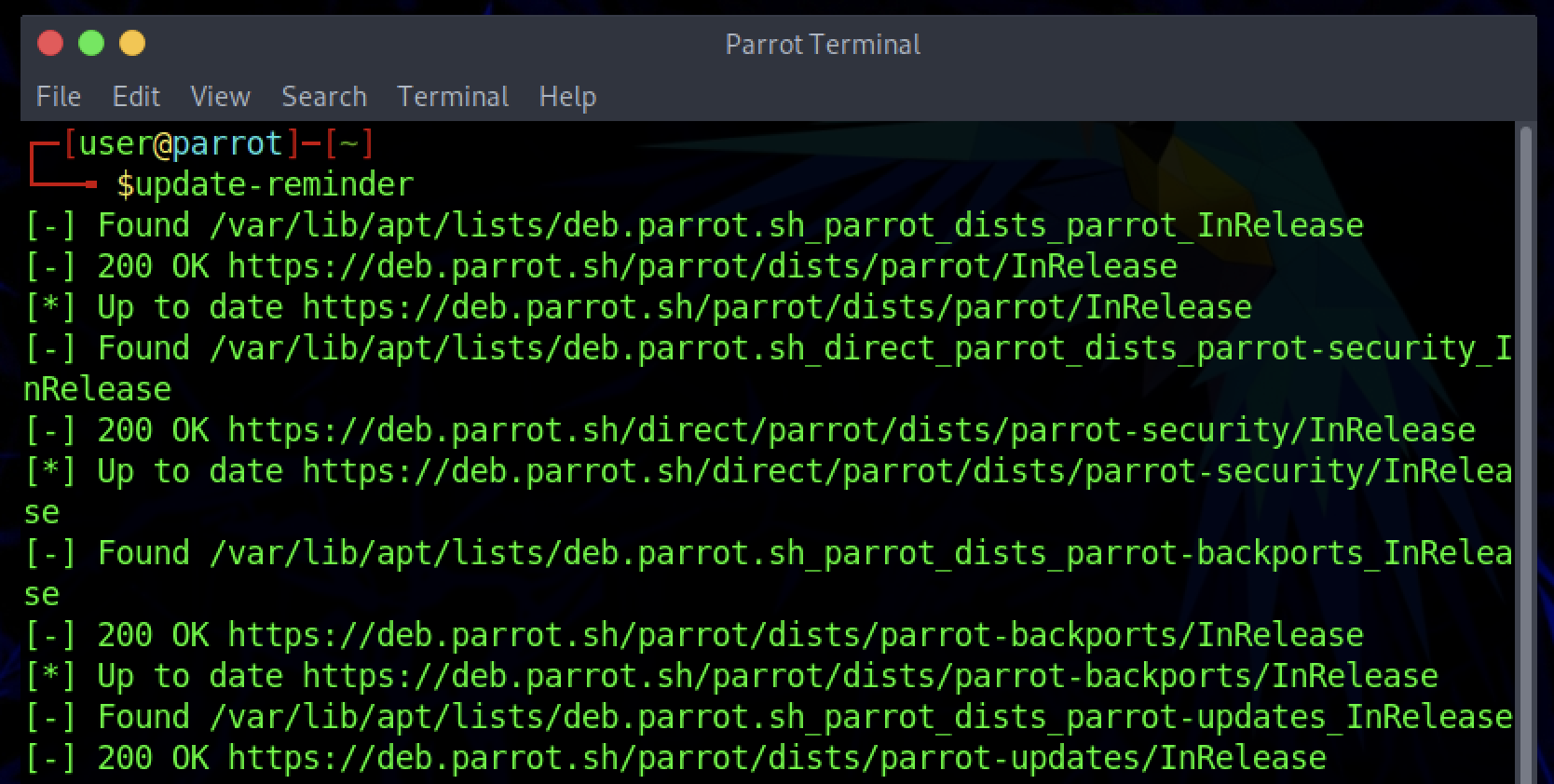
Task: Click the first 200 OK parrot/InRelease URL
Action: pos(702,266)
